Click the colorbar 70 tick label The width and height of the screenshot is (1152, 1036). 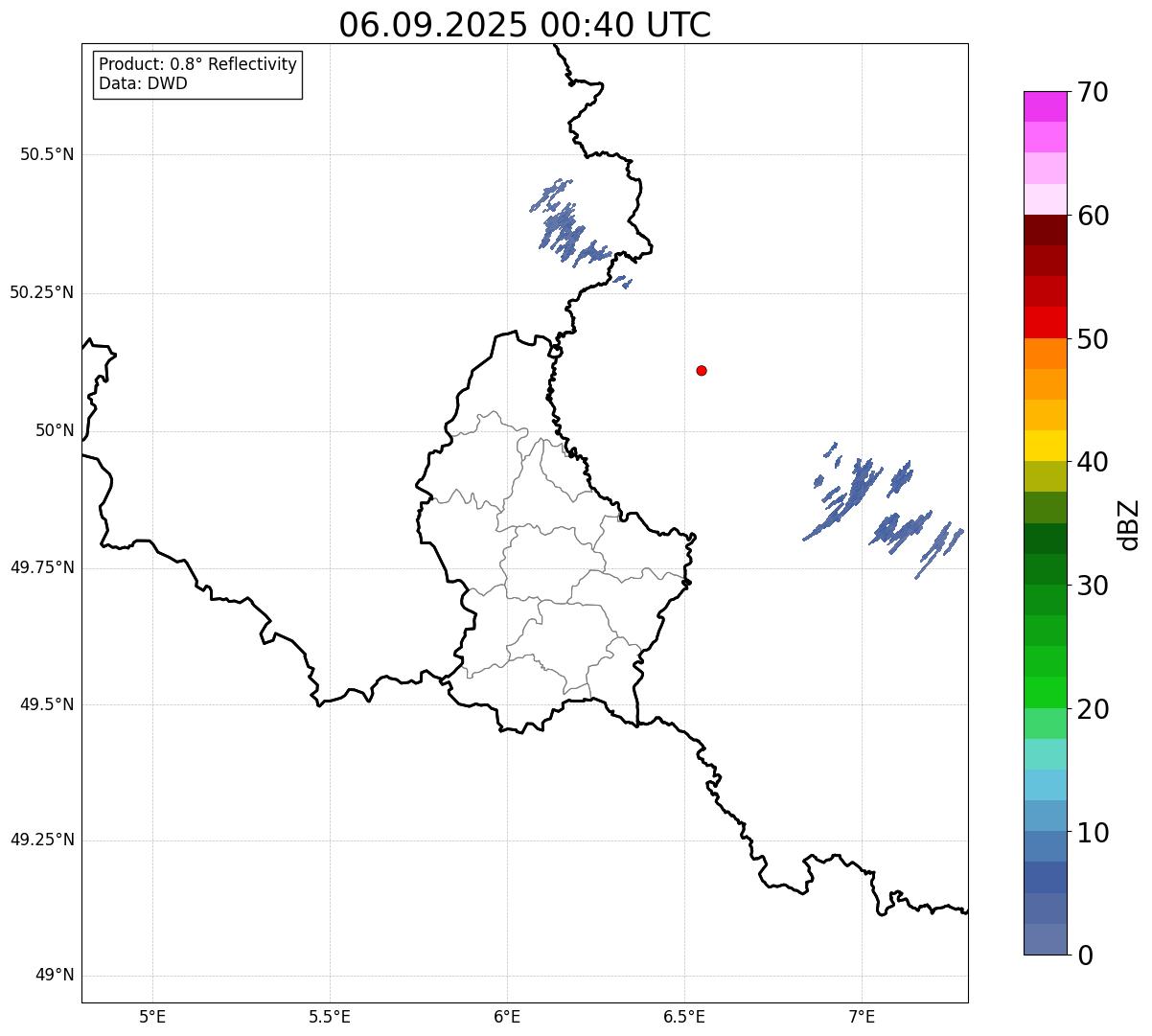(1093, 93)
